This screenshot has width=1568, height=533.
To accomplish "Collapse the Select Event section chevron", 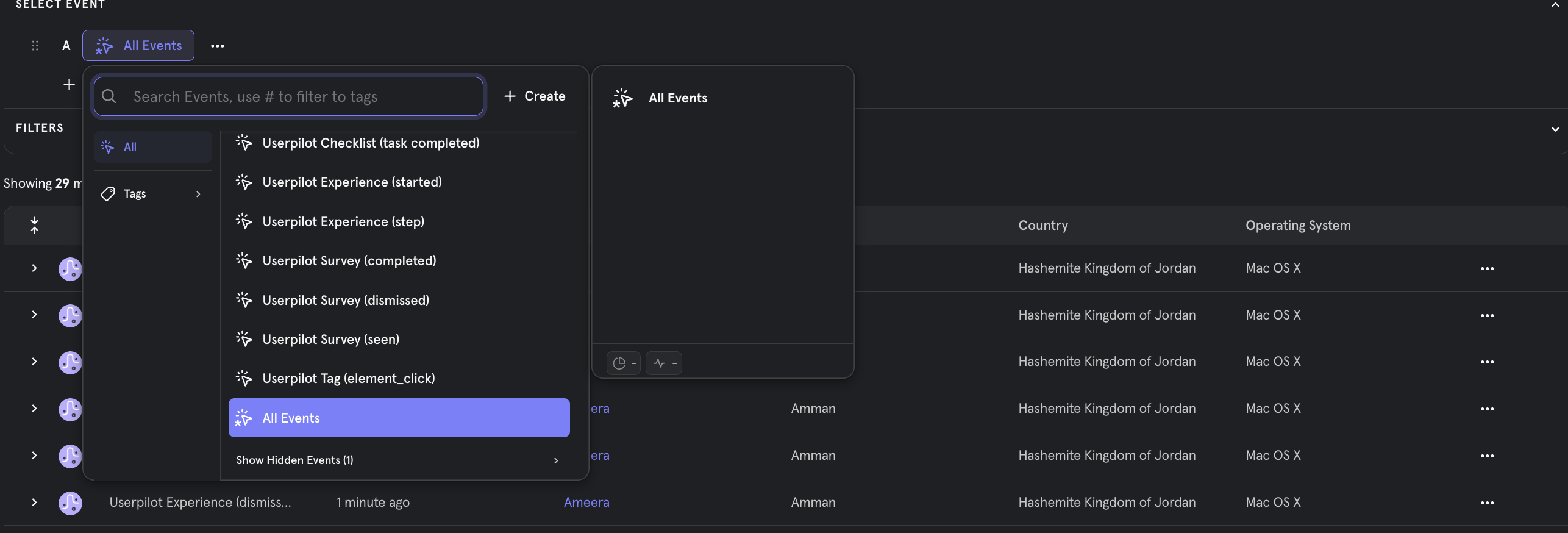I will pyautogui.click(x=1555, y=5).
